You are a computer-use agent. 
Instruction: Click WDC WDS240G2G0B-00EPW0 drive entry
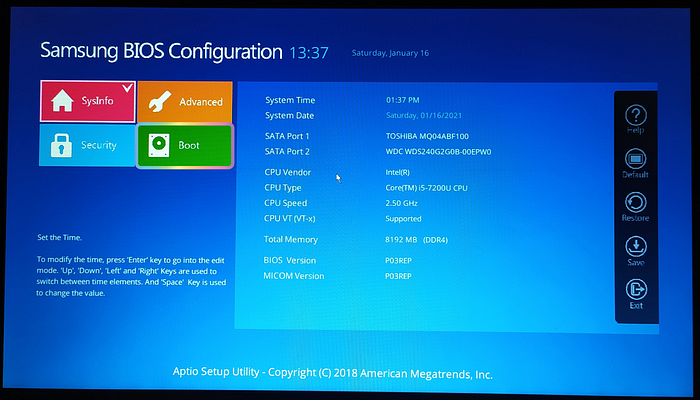[x=438, y=152]
